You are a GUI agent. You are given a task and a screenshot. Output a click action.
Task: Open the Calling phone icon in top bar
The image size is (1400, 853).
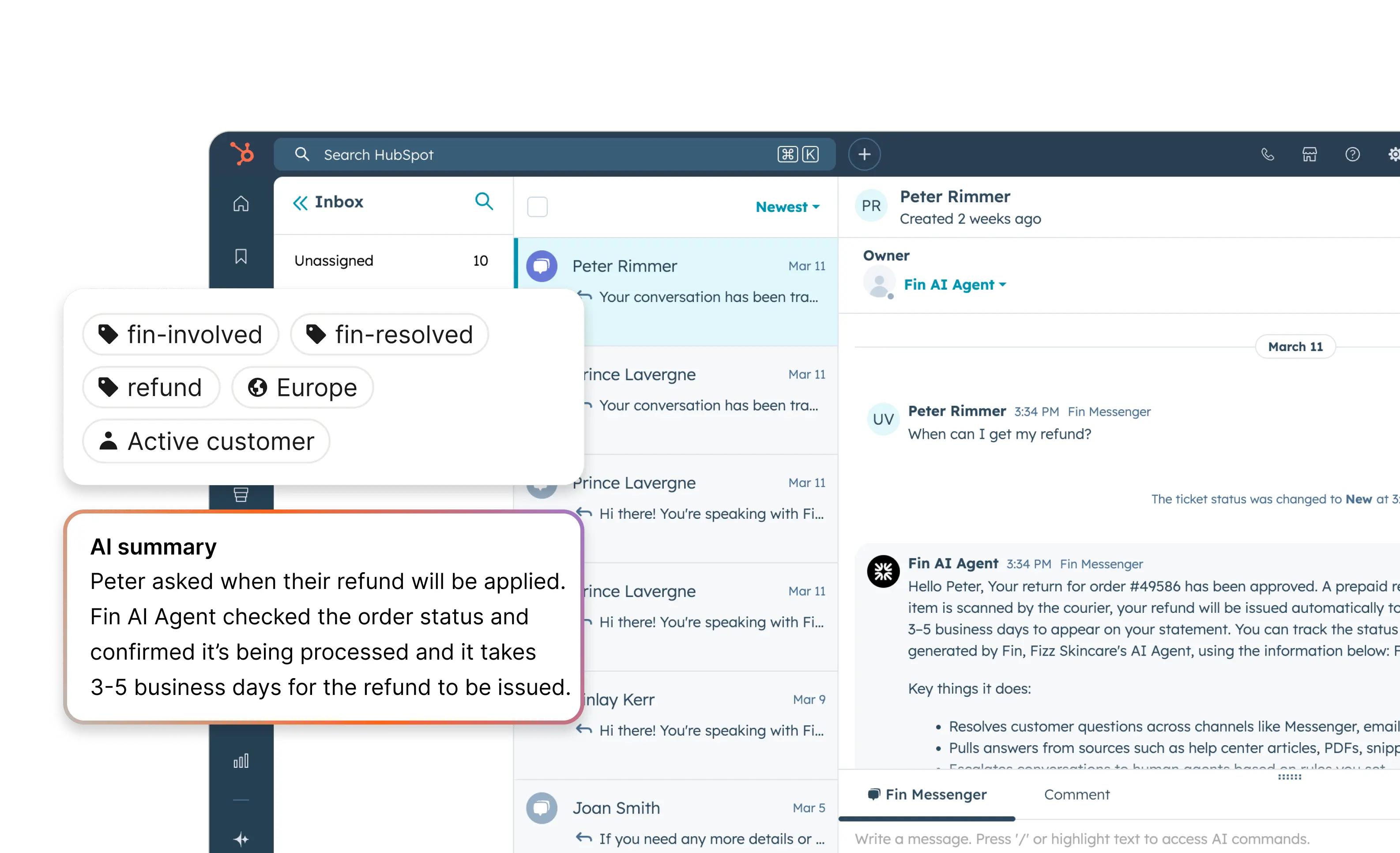(1267, 154)
